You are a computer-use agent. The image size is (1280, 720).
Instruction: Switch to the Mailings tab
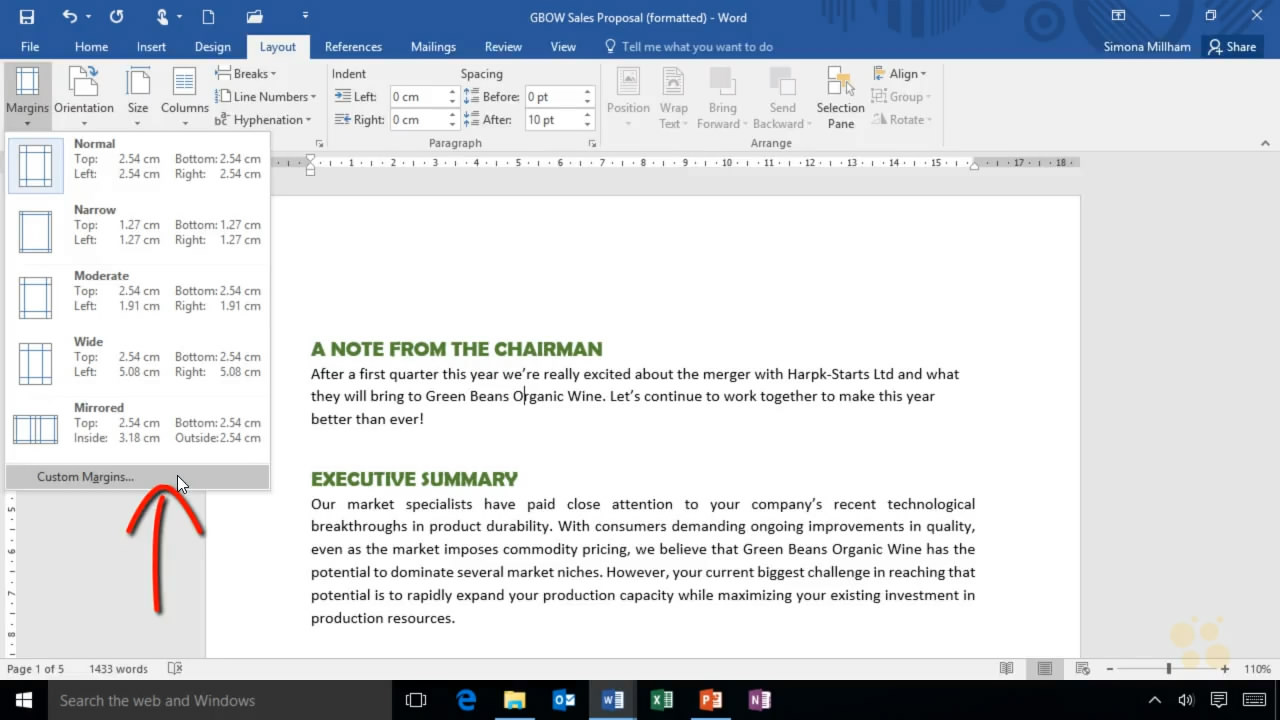click(433, 46)
